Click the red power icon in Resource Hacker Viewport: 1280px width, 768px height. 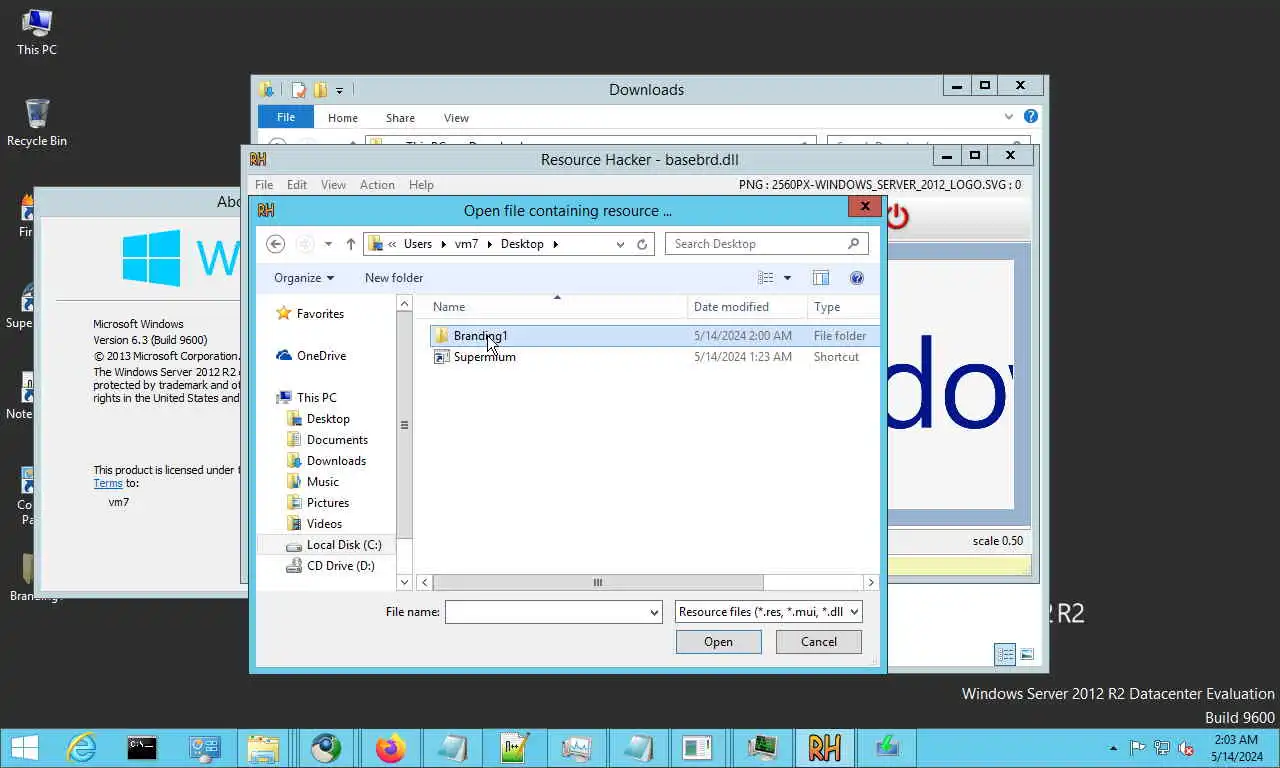point(897,216)
